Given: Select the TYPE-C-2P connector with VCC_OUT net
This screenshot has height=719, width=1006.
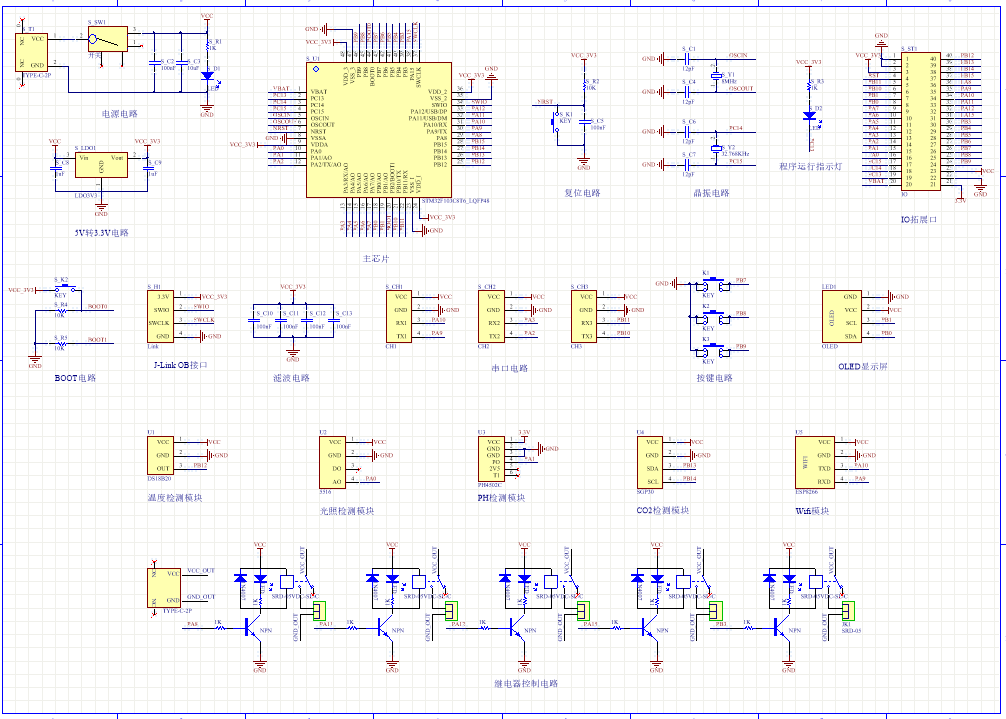Looking at the screenshot, I should 164,587.
